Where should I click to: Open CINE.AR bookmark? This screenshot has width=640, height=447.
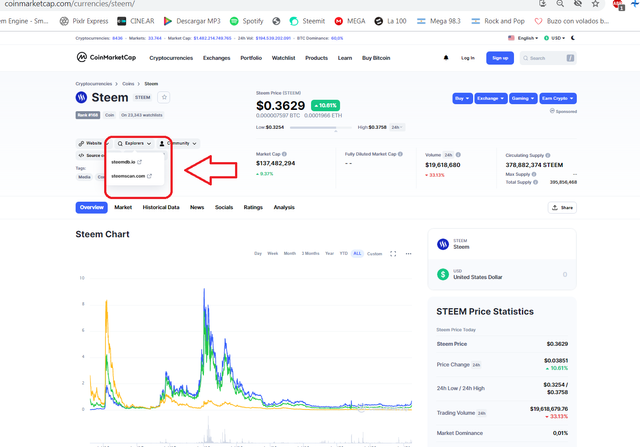click(x=136, y=21)
